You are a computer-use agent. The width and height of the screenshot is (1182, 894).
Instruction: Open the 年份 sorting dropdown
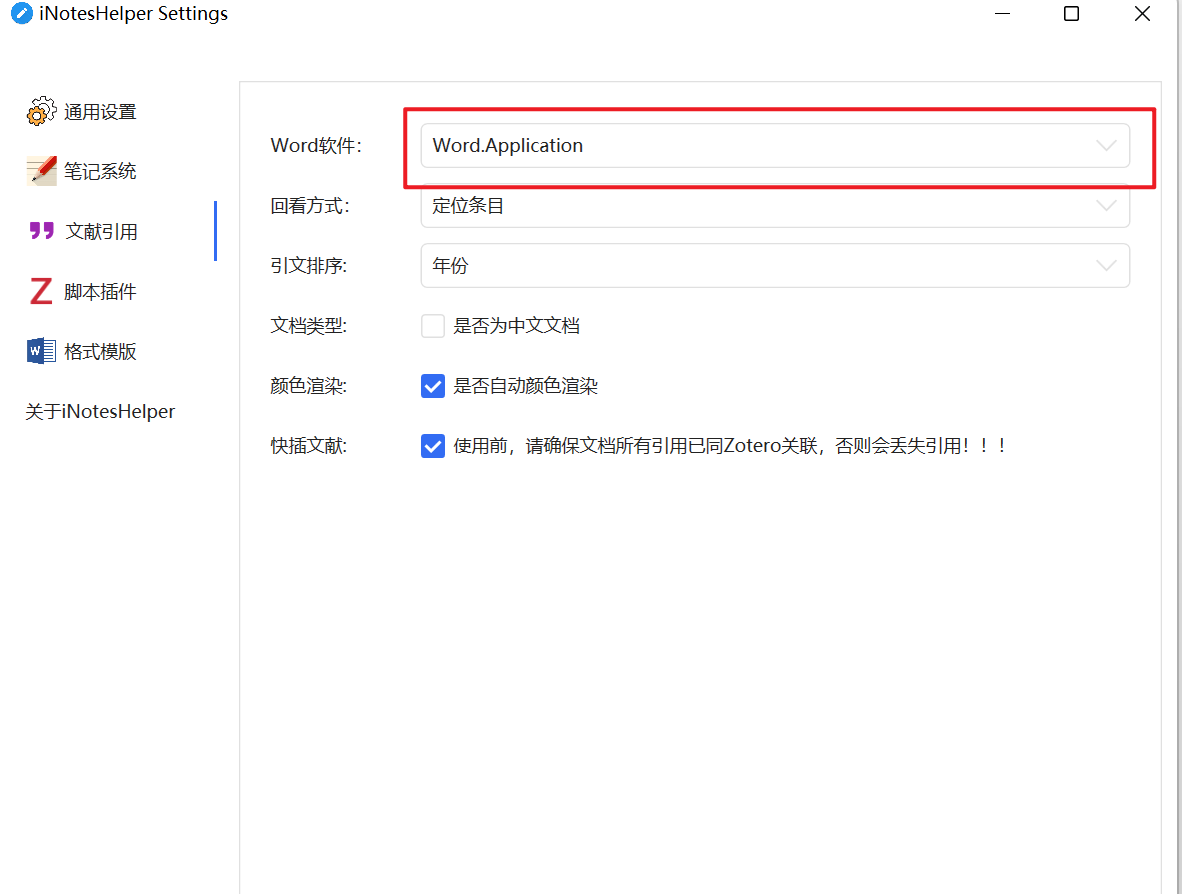click(775, 265)
